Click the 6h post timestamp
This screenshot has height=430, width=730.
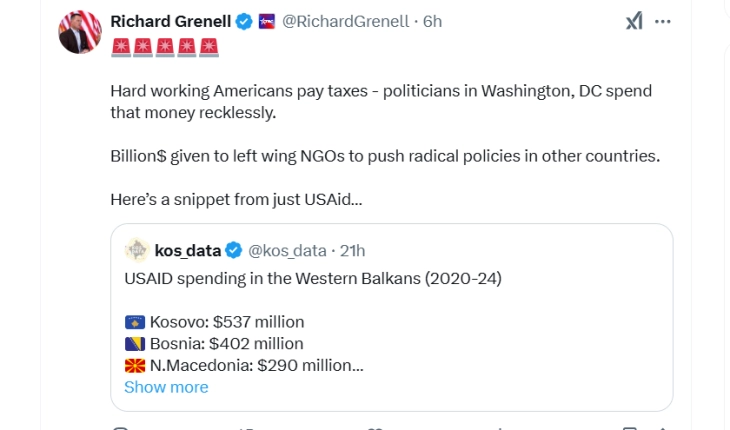click(x=433, y=21)
